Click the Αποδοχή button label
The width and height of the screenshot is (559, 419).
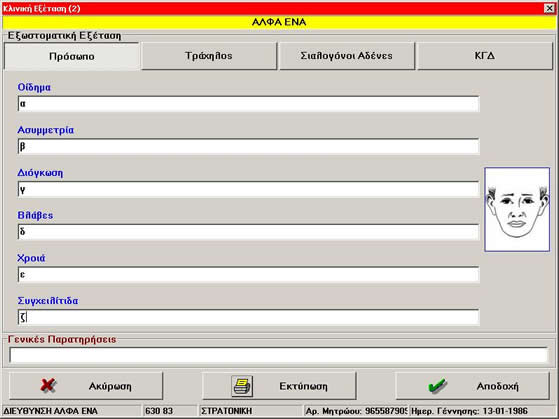498,386
